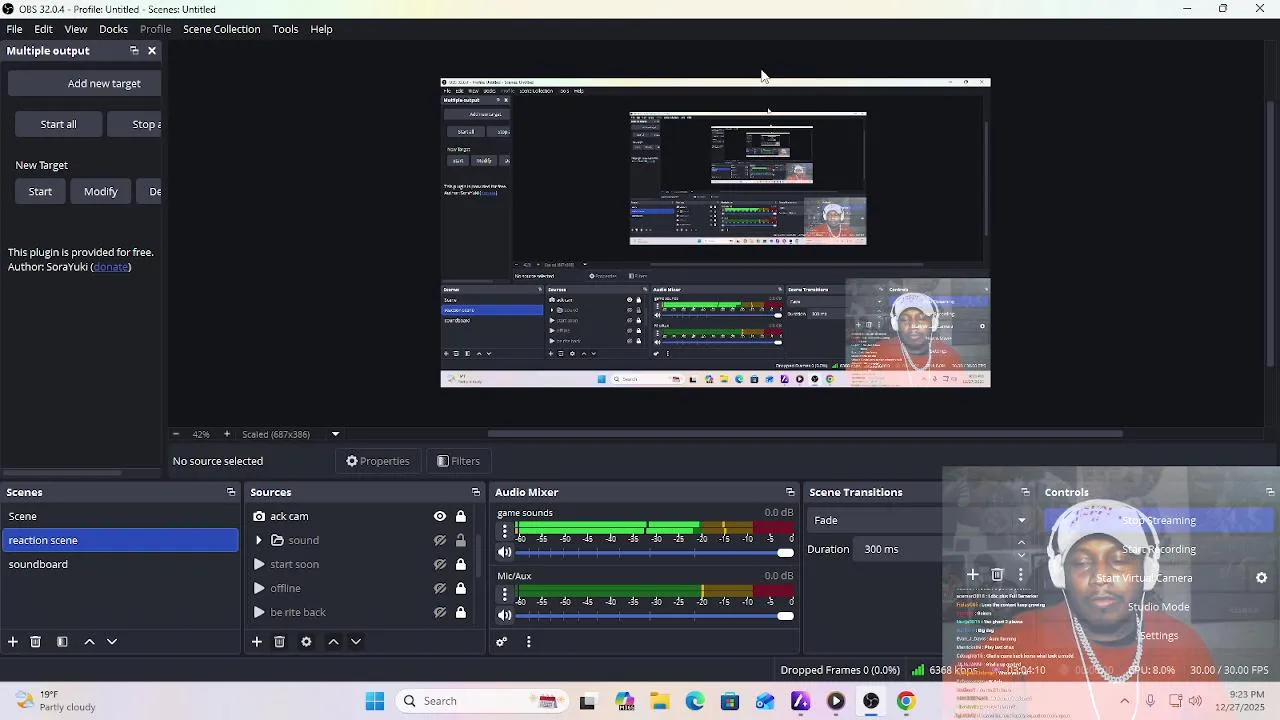Image resolution: width=1280 pixels, height=720 pixels.
Task: Open the Windows Start menu
Action: 375,702
